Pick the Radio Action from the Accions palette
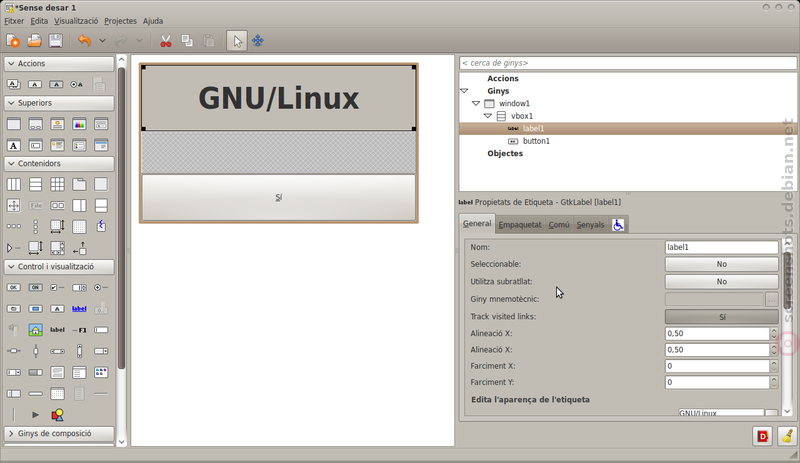Viewport: 800px width, 463px height. point(77,84)
